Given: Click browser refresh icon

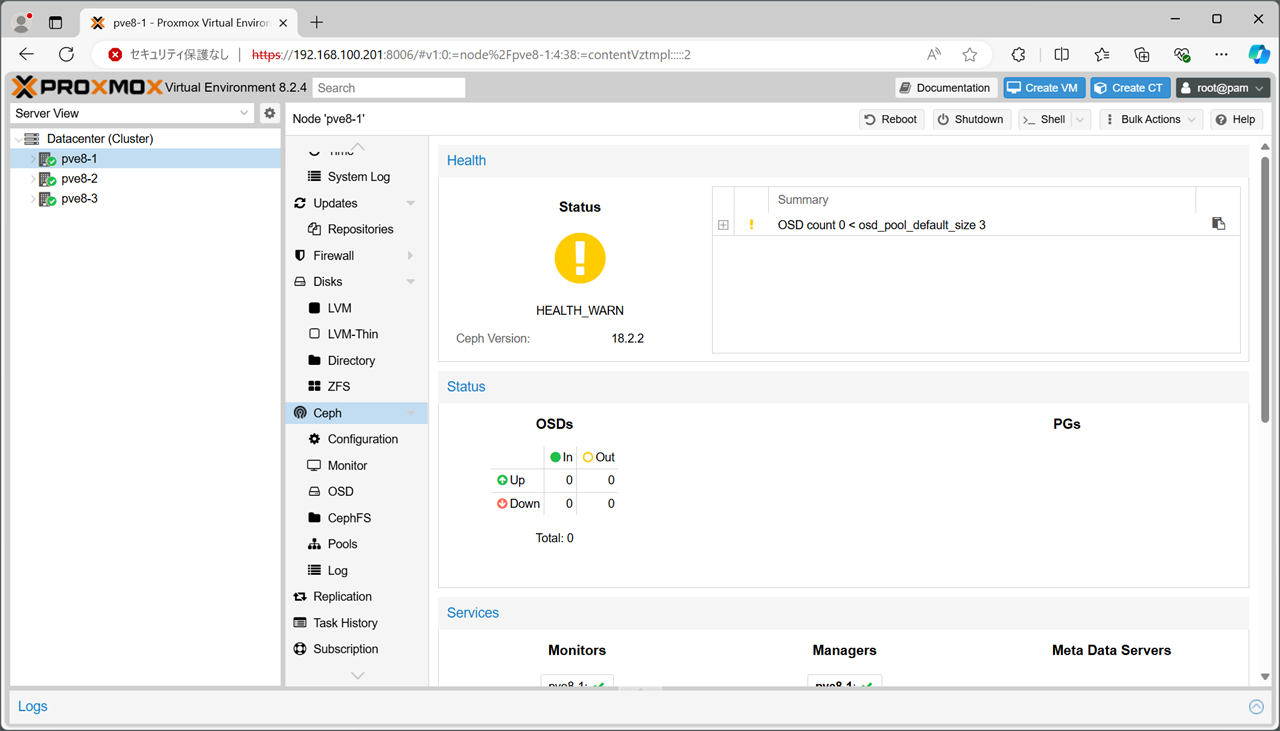Looking at the screenshot, I should click(67, 55).
